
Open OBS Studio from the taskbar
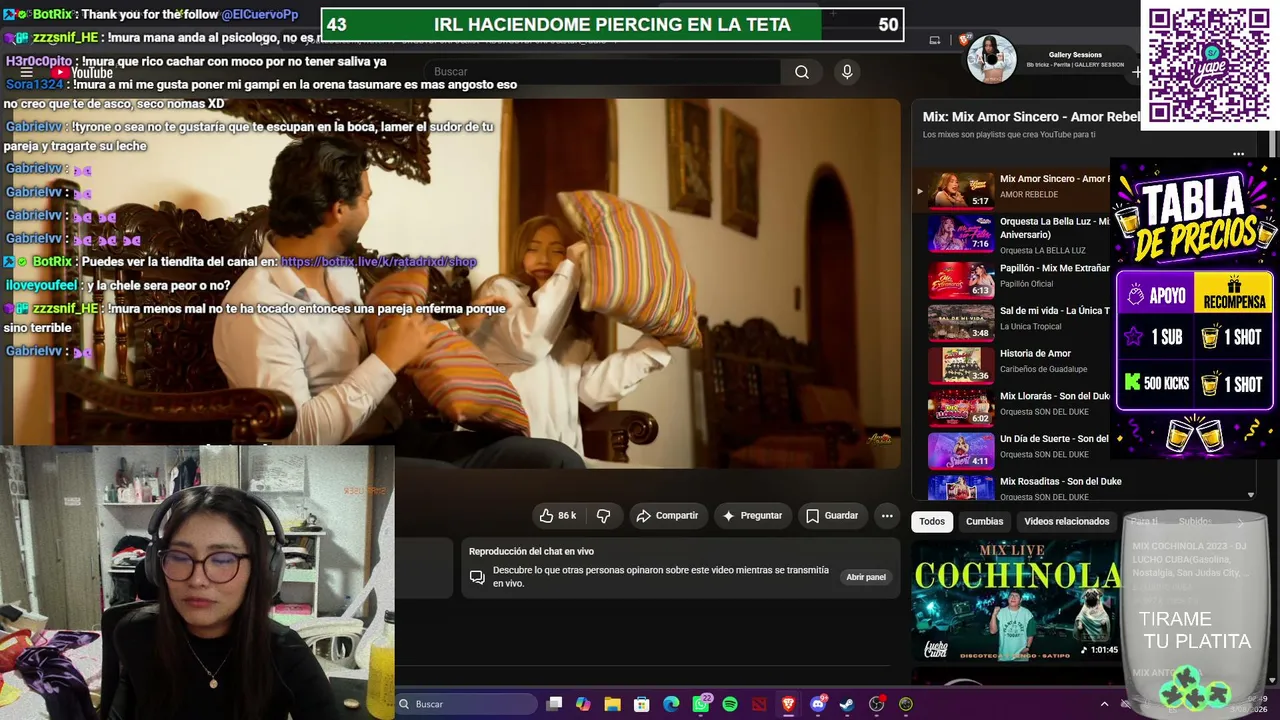click(877, 704)
